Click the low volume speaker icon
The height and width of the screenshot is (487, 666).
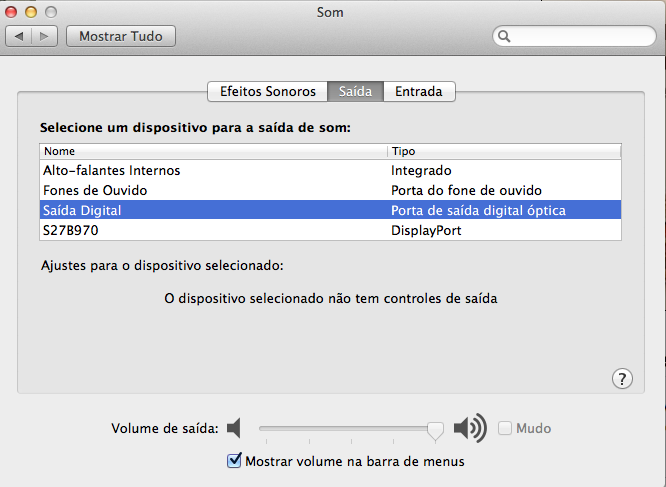point(234,429)
